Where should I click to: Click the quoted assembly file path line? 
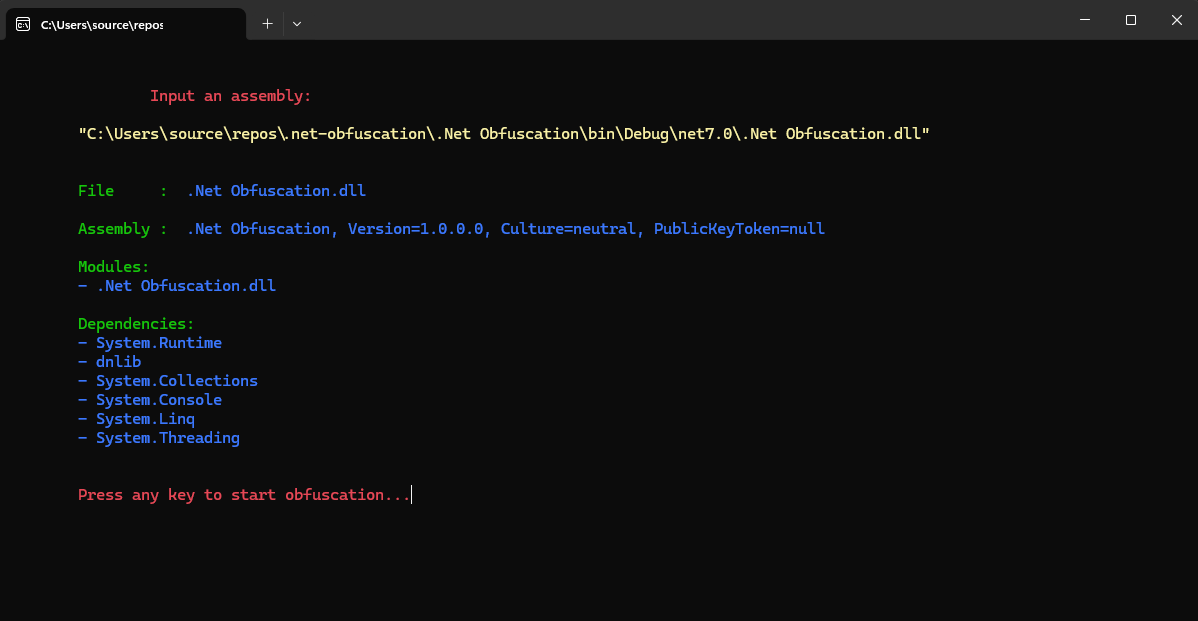[x=504, y=134]
